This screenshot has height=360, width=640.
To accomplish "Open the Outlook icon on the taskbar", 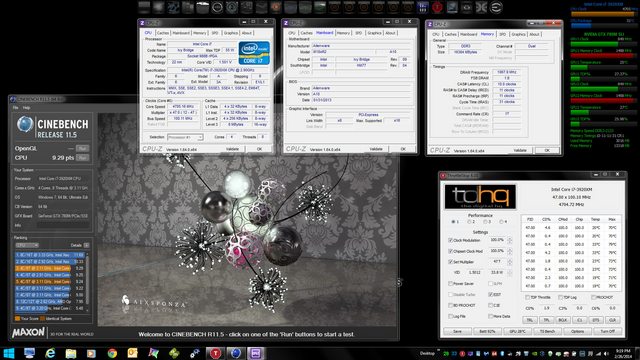I will pyautogui.click(x=133, y=353).
